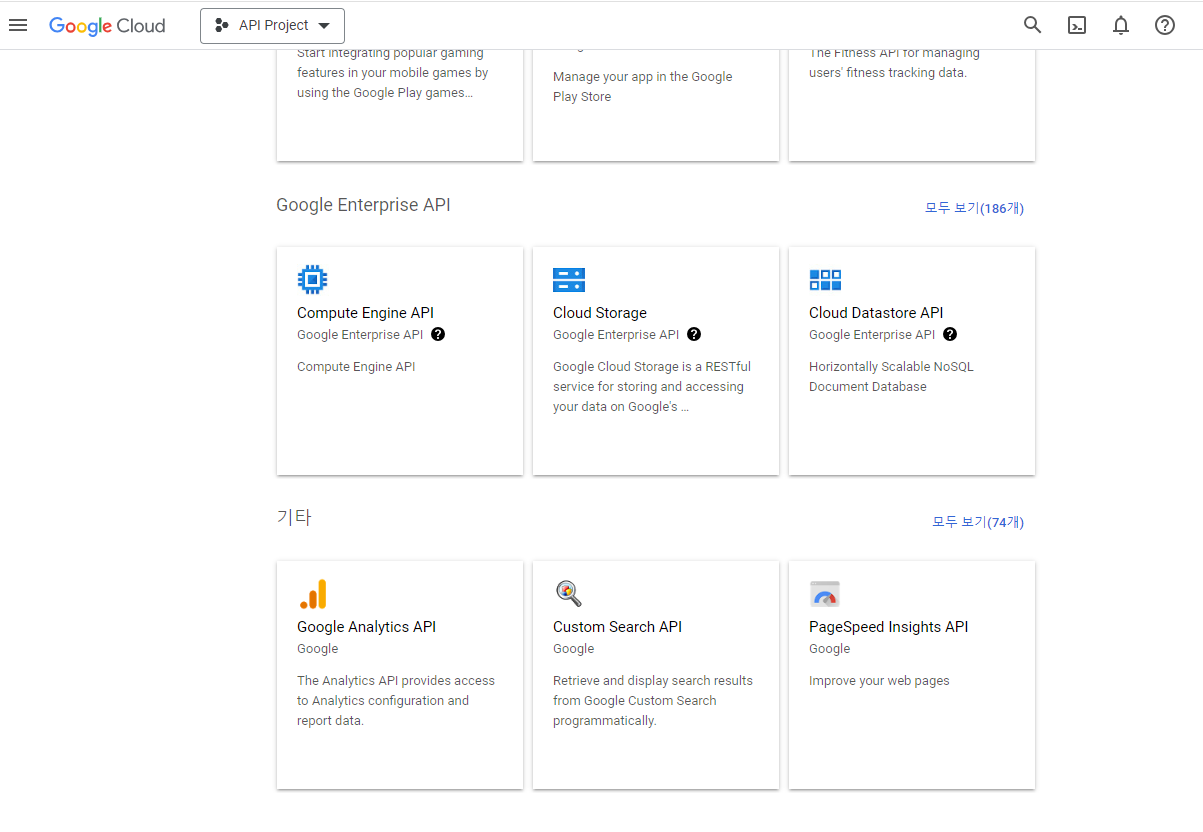Click Cloud Storage RESTful service description
The width and height of the screenshot is (1203, 832).
pos(652,387)
